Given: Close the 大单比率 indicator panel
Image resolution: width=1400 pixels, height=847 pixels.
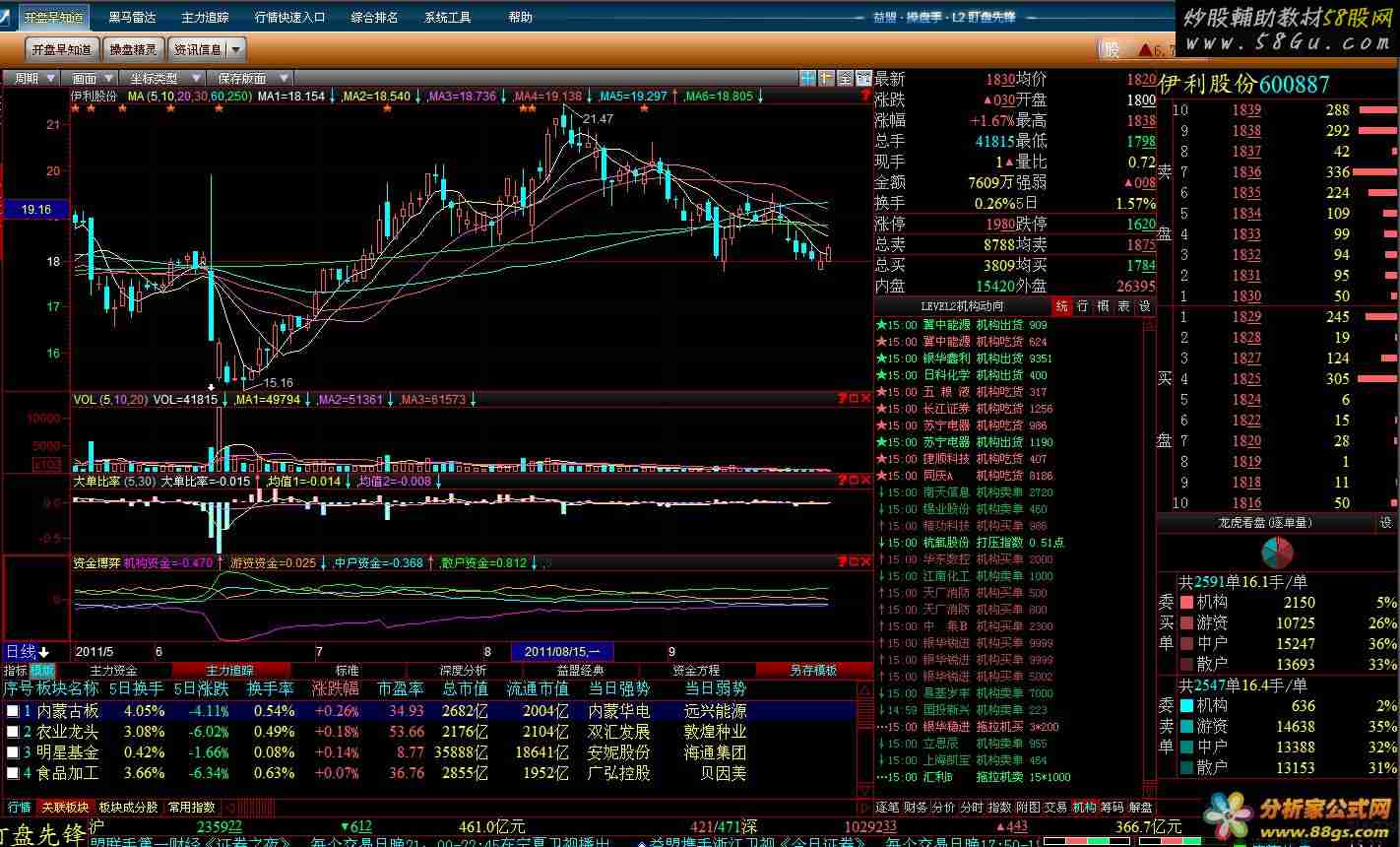Looking at the screenshot, I should point(865,481).
